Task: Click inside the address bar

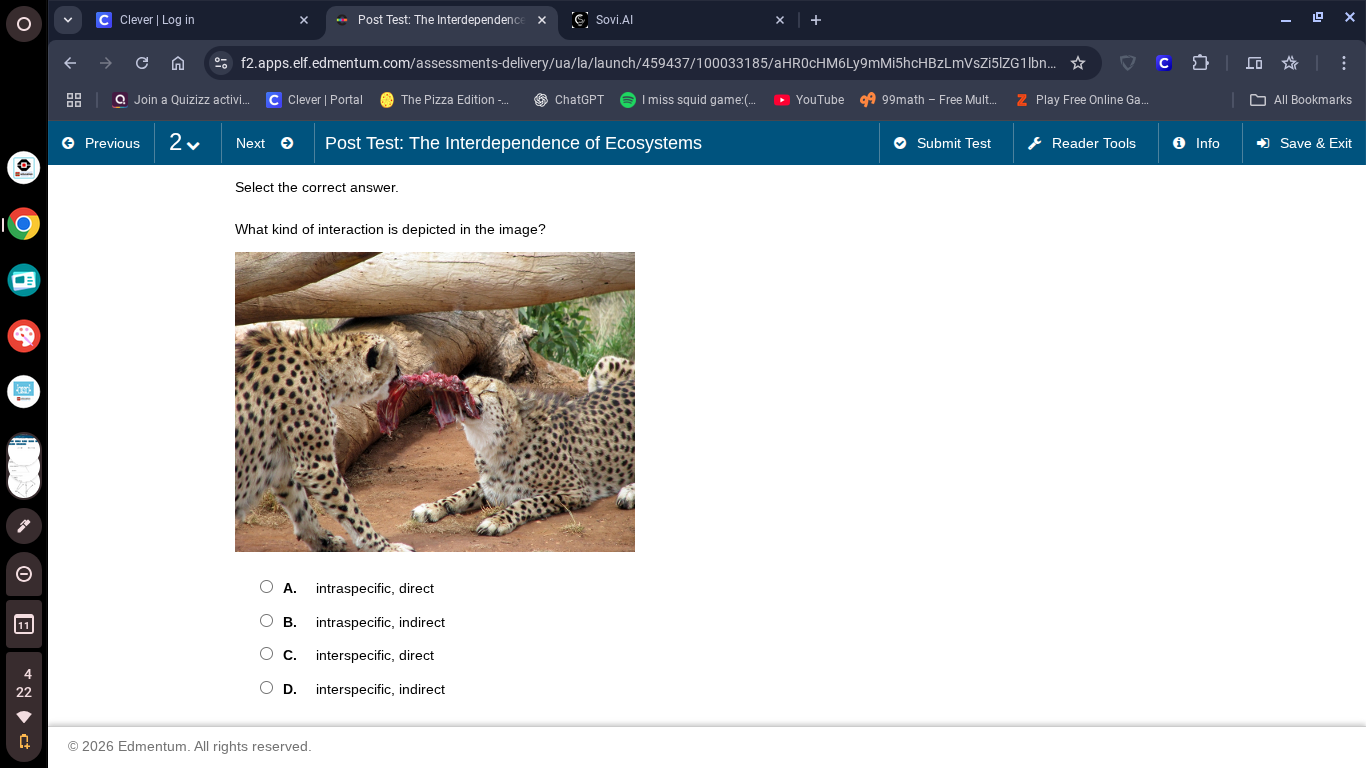Action: 650,62
